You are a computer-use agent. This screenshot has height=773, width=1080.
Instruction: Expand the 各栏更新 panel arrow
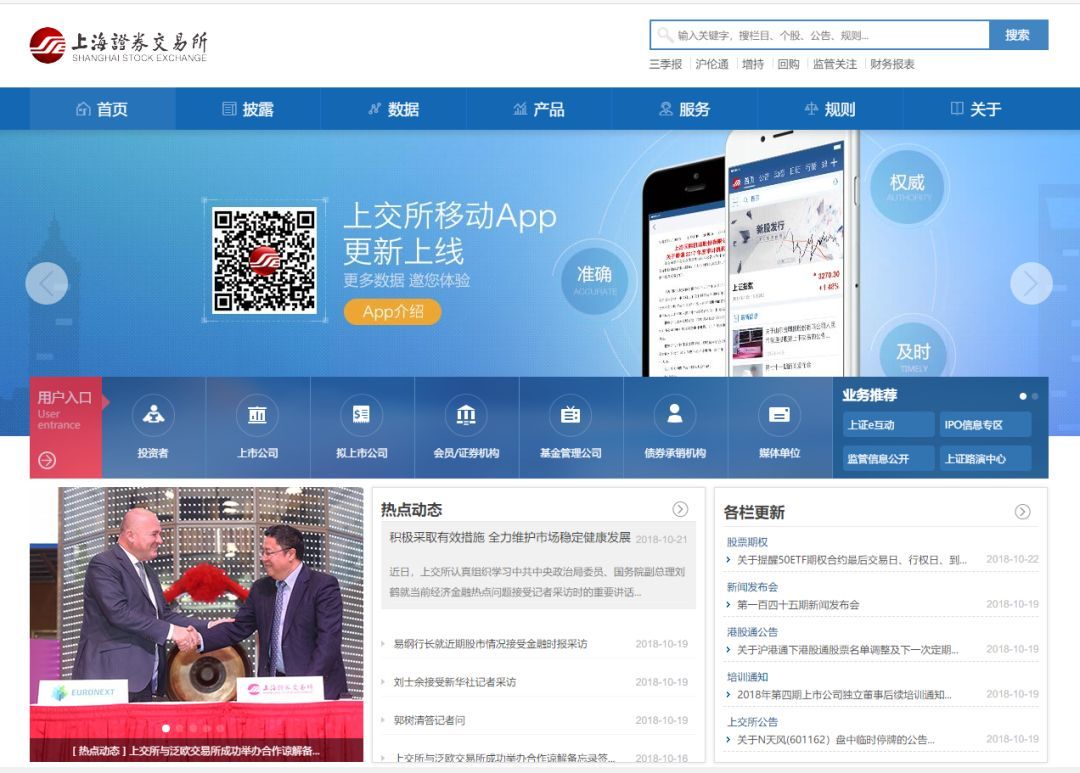coord(1022,509)
